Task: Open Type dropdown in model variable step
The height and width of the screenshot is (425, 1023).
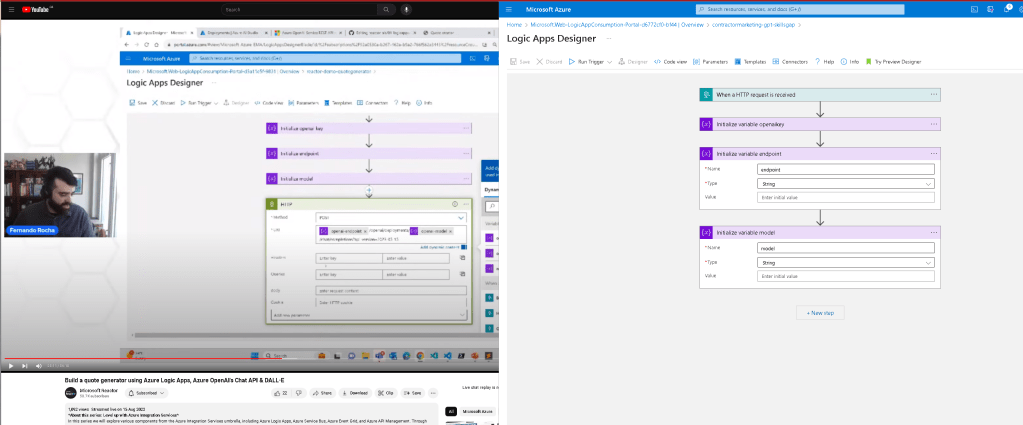Action: (x=846, y=262)
